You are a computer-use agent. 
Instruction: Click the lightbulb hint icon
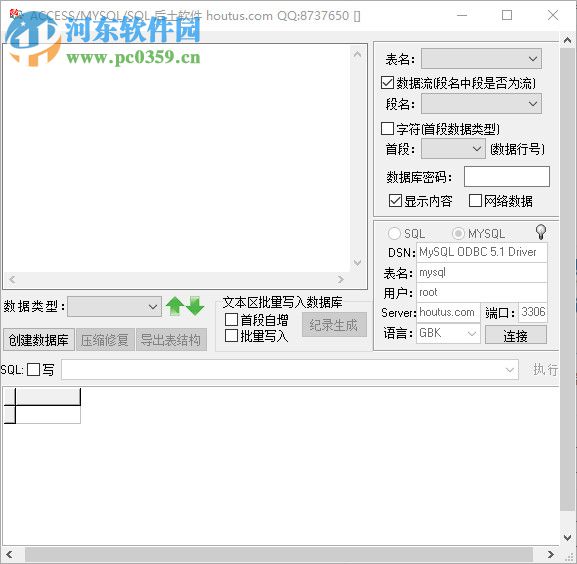[541, 232]
